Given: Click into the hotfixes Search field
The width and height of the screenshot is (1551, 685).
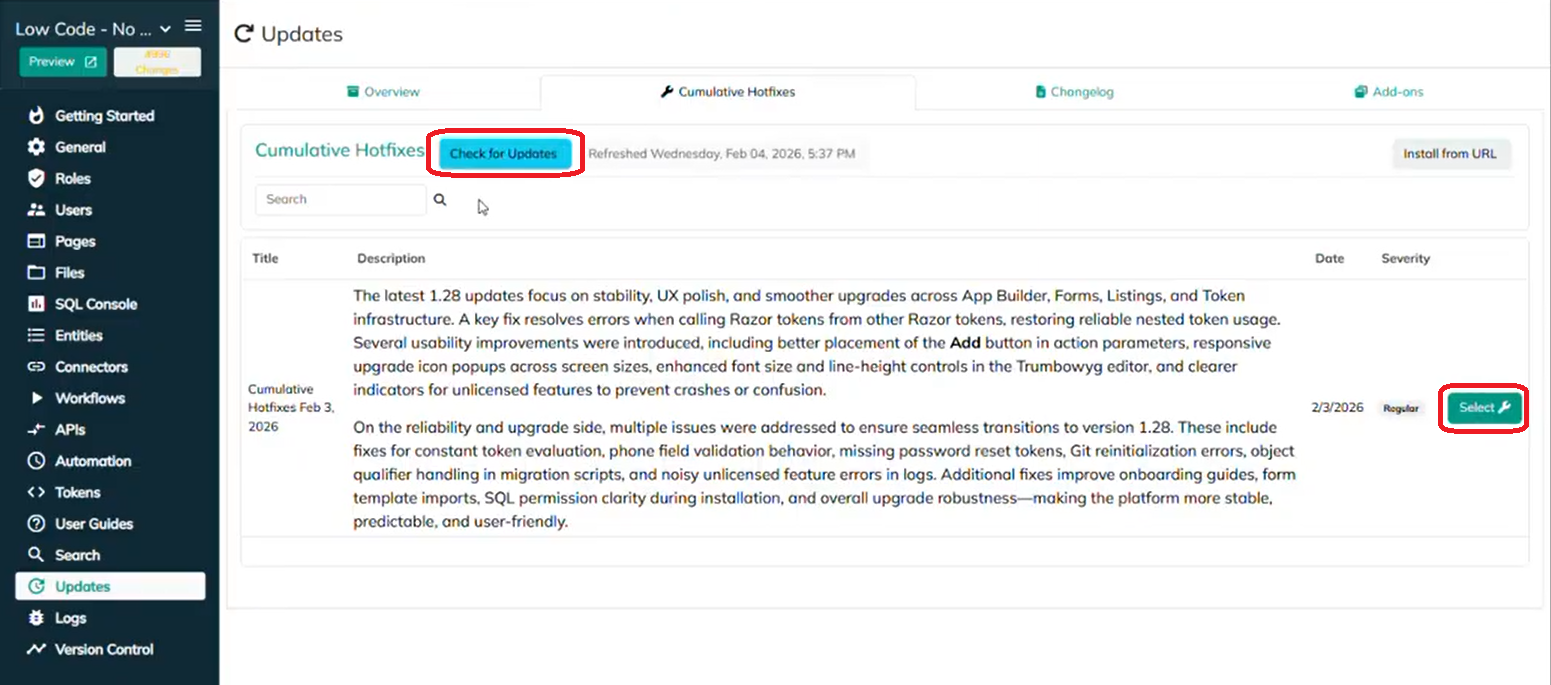Looking at the screenshot, I should (x=340, y=200).
